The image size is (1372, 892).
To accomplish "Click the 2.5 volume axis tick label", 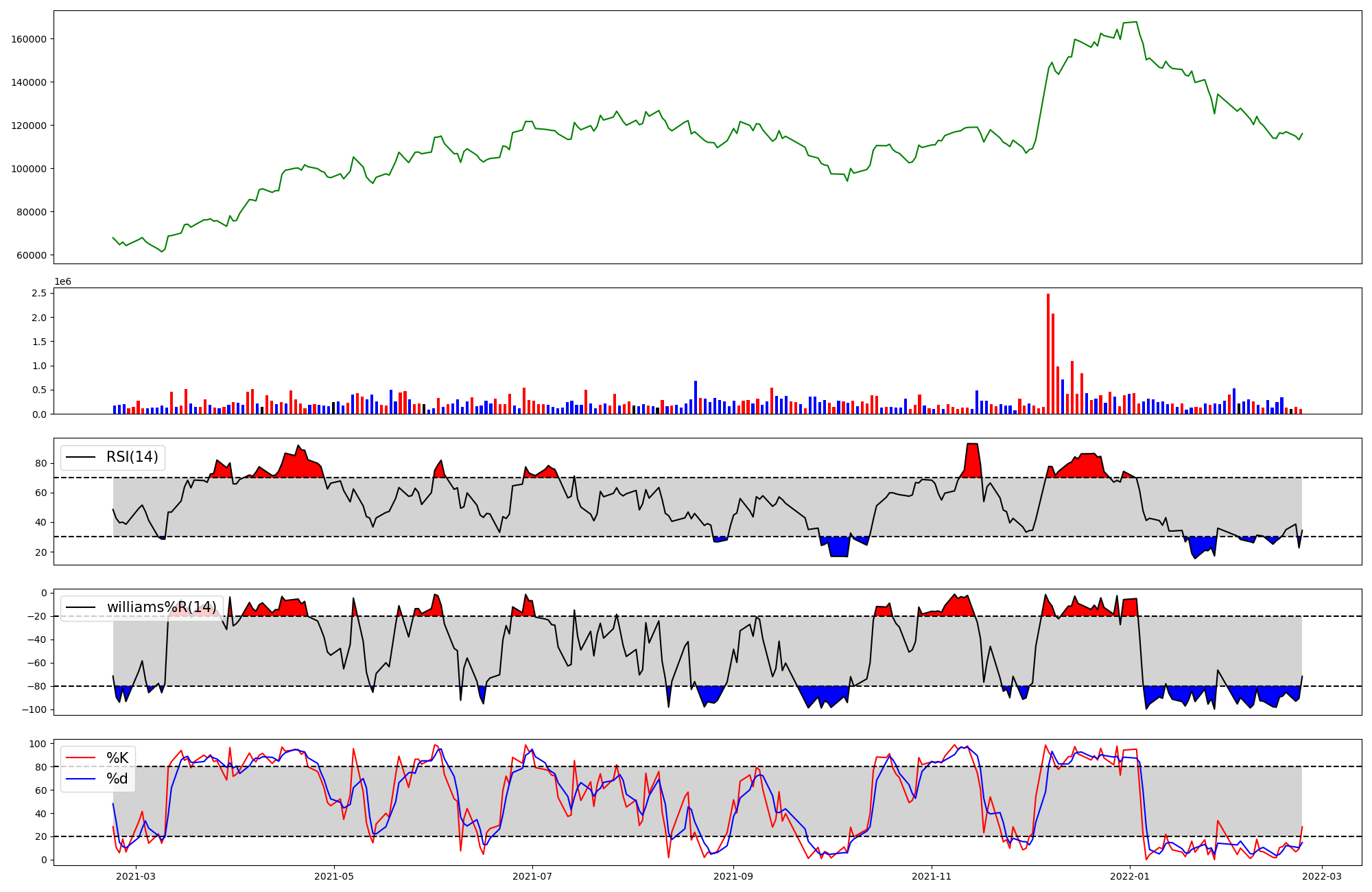I will coord(39,294).
